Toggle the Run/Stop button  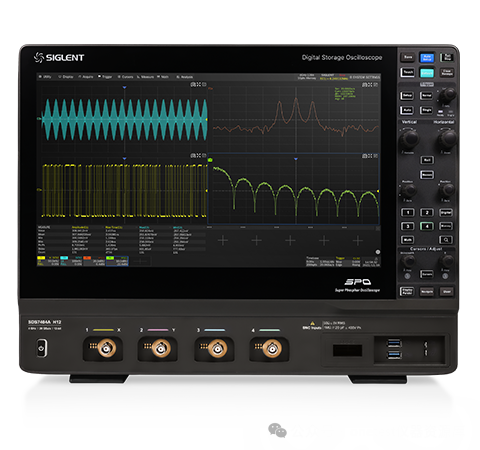click(x=447, y=57)
